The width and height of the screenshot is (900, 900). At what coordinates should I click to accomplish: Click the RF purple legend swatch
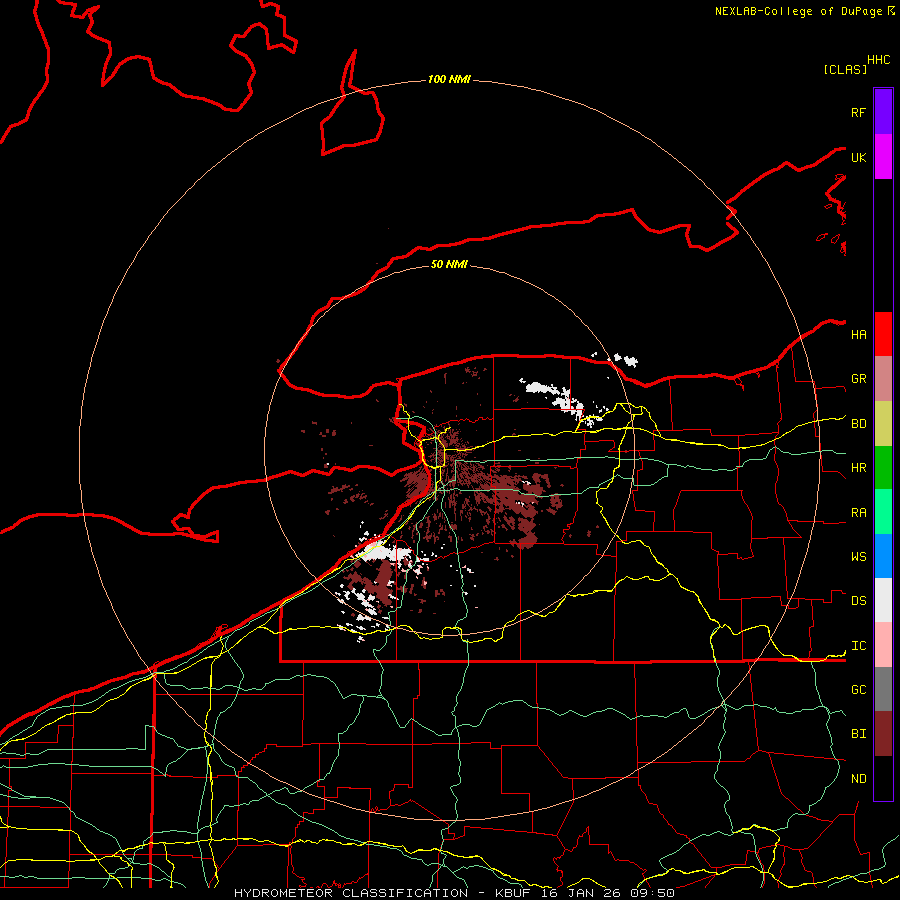(883, 112)
